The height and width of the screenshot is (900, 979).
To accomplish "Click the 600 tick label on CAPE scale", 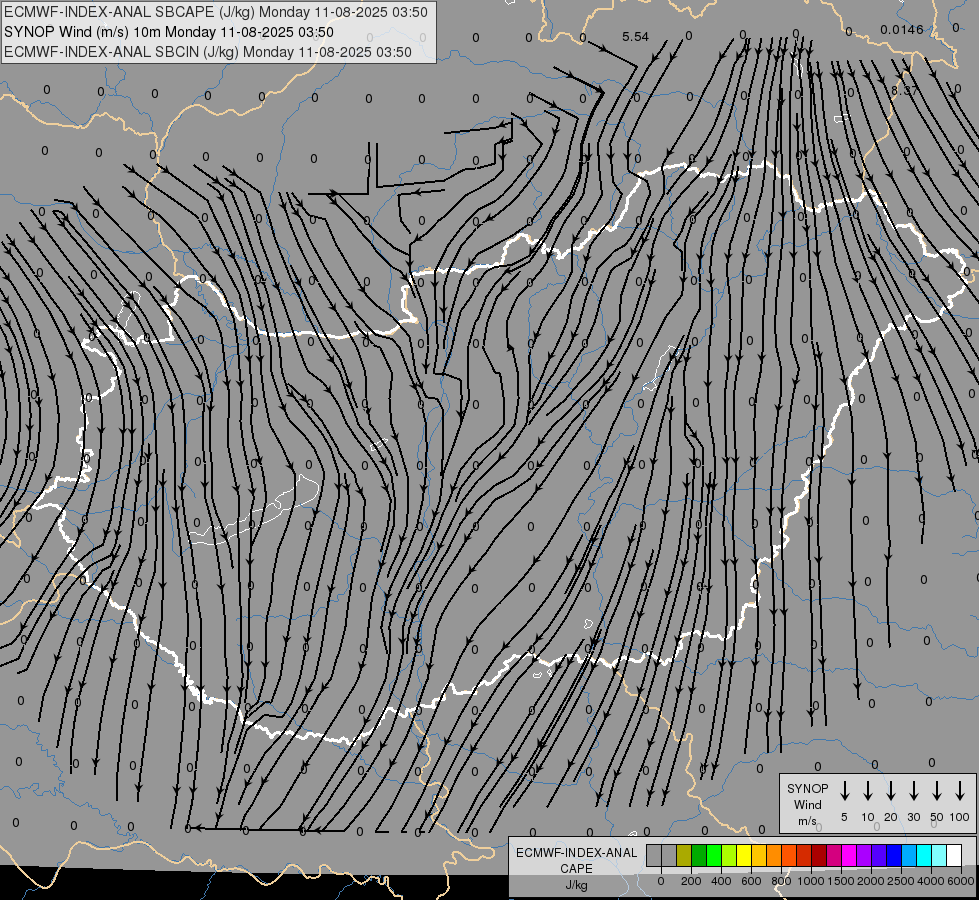I will click(x=751, y=881).
